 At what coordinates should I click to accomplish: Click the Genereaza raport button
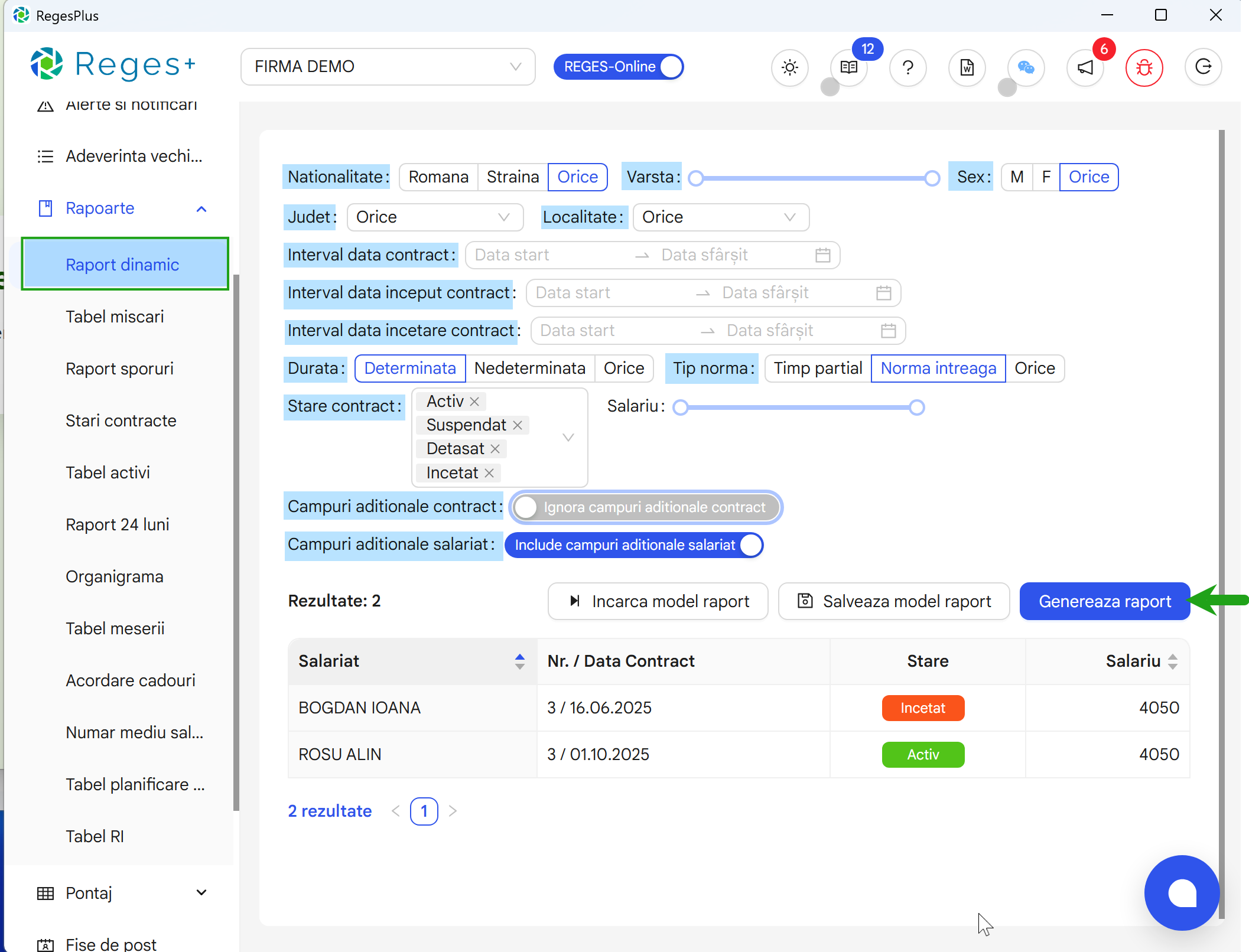coord(1104,601)
